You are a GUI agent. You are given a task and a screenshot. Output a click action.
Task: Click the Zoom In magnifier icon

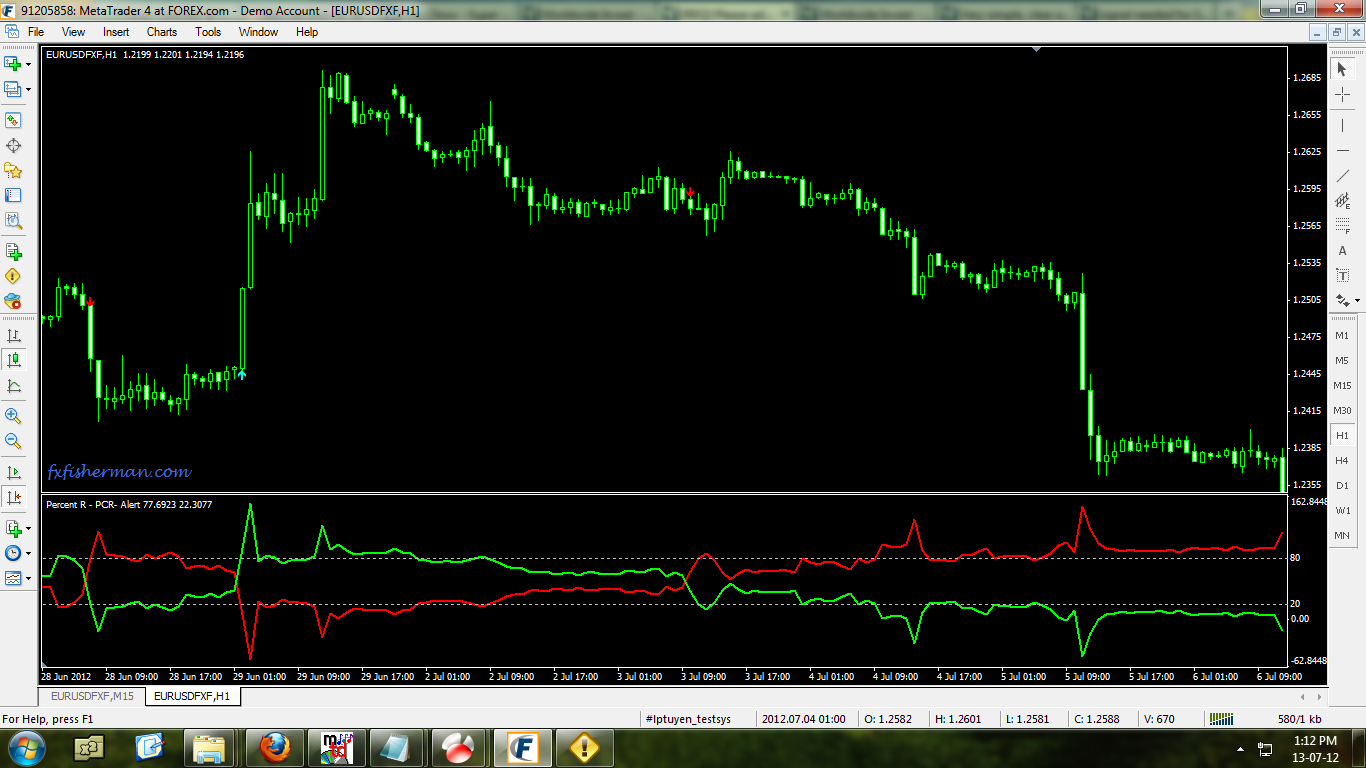click(x=13, y=416)
